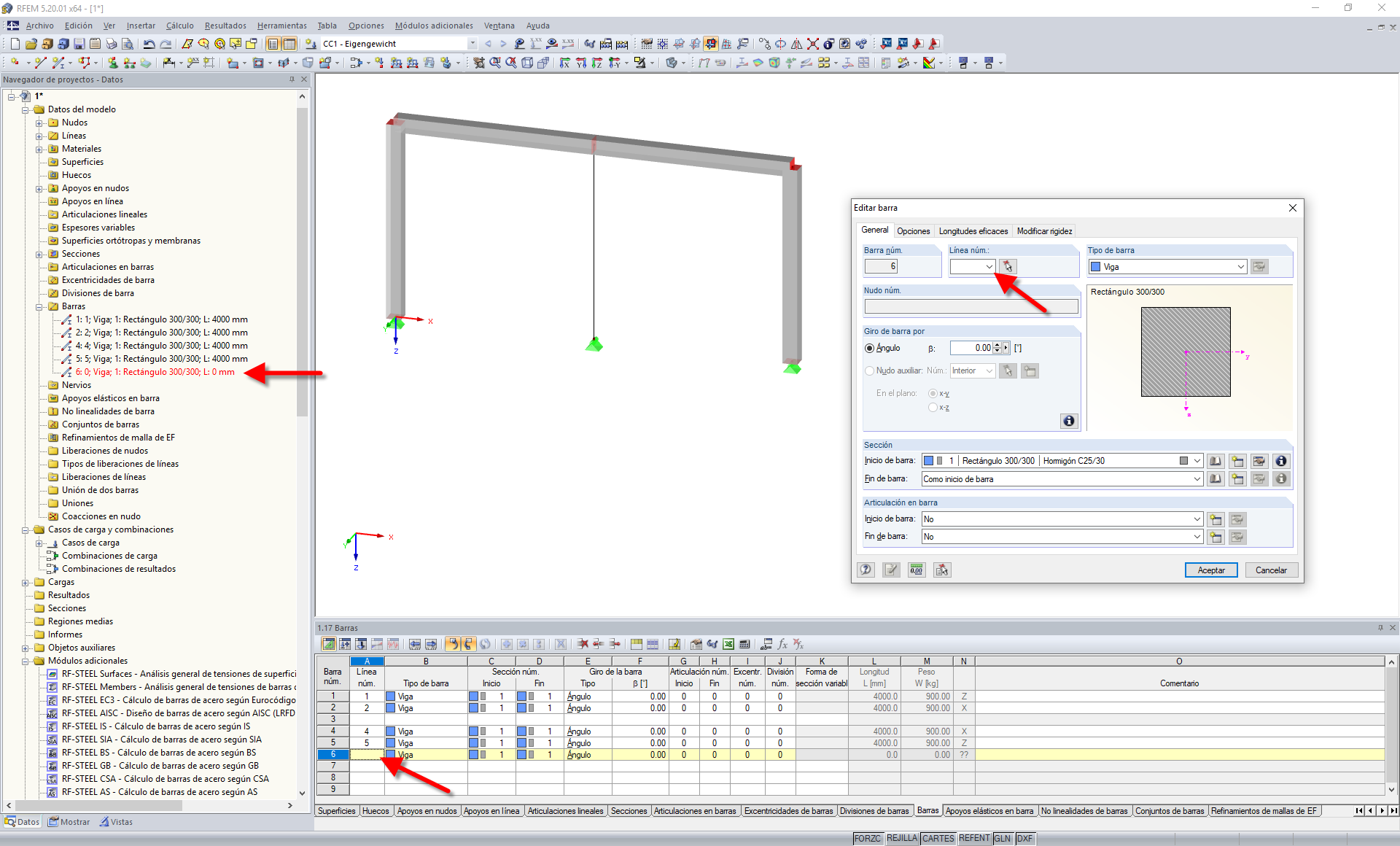Click the pick-line icon beside Línea núm.
Viewport: 1400px width, 846px height.
click(x=1008, y=267)
